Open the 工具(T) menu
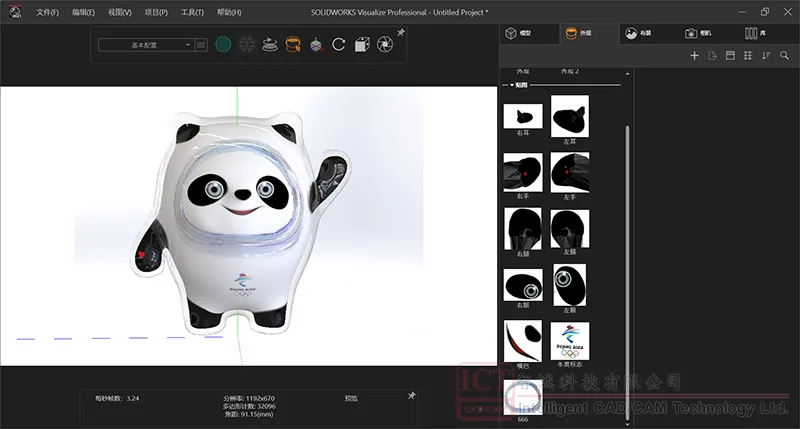 [x=192, y=12]
